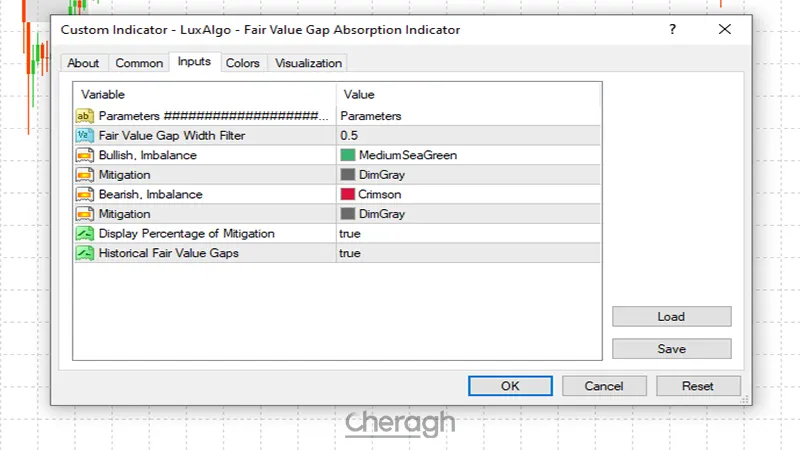Open the Crimson color value dropdown

coord(468,194)
